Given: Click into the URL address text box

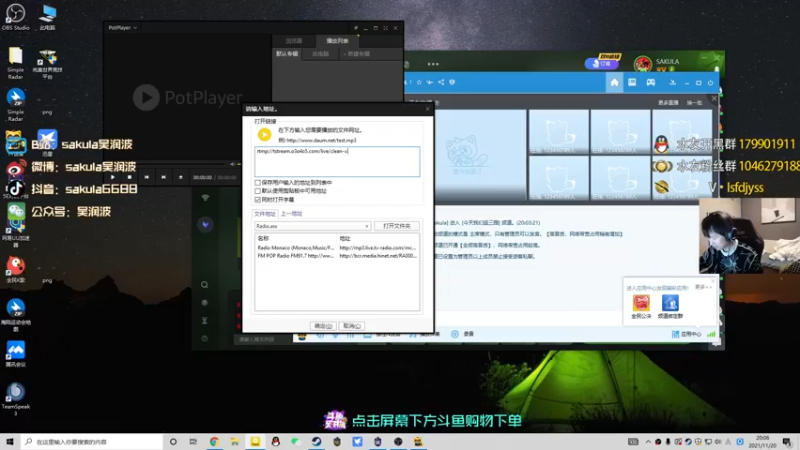Looking at the screenshot, I should point(337,161).
